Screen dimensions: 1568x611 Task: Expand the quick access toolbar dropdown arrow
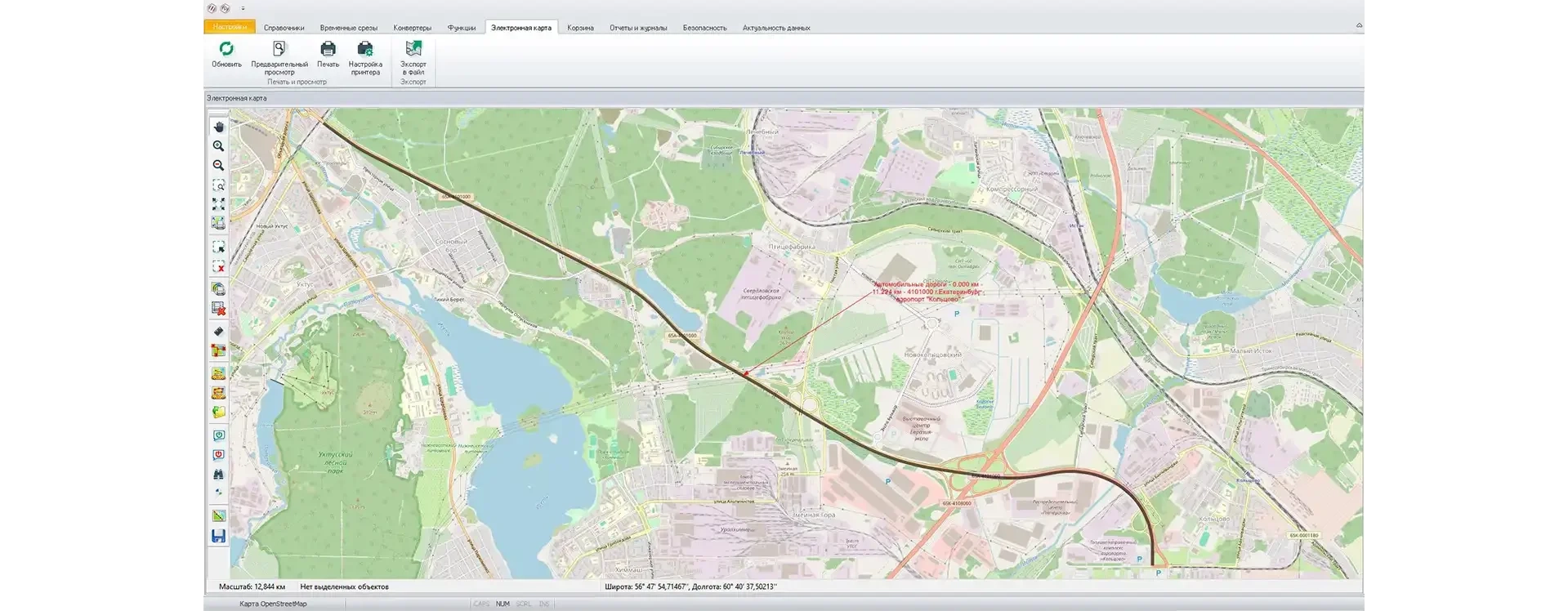[x=243, y=9]
